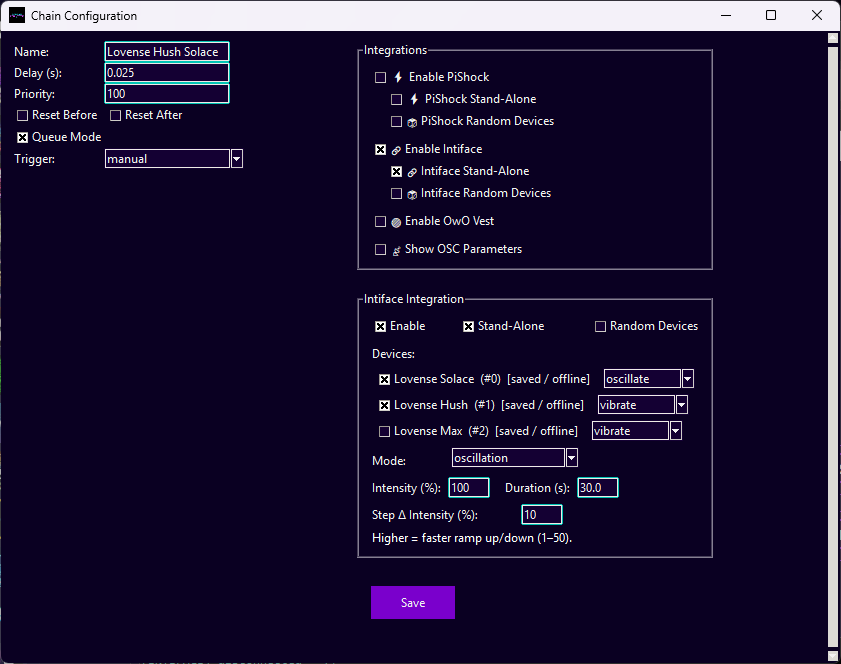Viewport: 841px width, 664px height.
Task: Toggle the Reset After checkbox
Action: pos(115,116)
